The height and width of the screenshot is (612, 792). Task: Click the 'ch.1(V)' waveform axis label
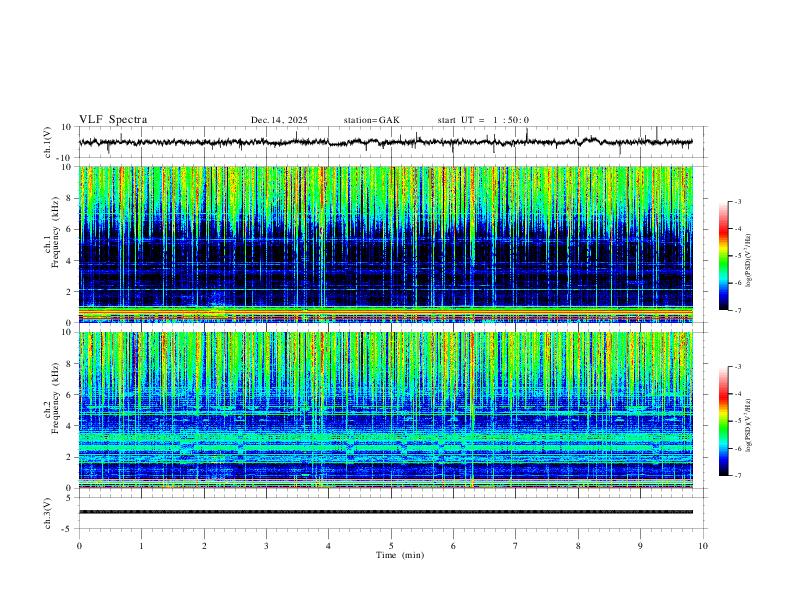click(x=48, y=142)
